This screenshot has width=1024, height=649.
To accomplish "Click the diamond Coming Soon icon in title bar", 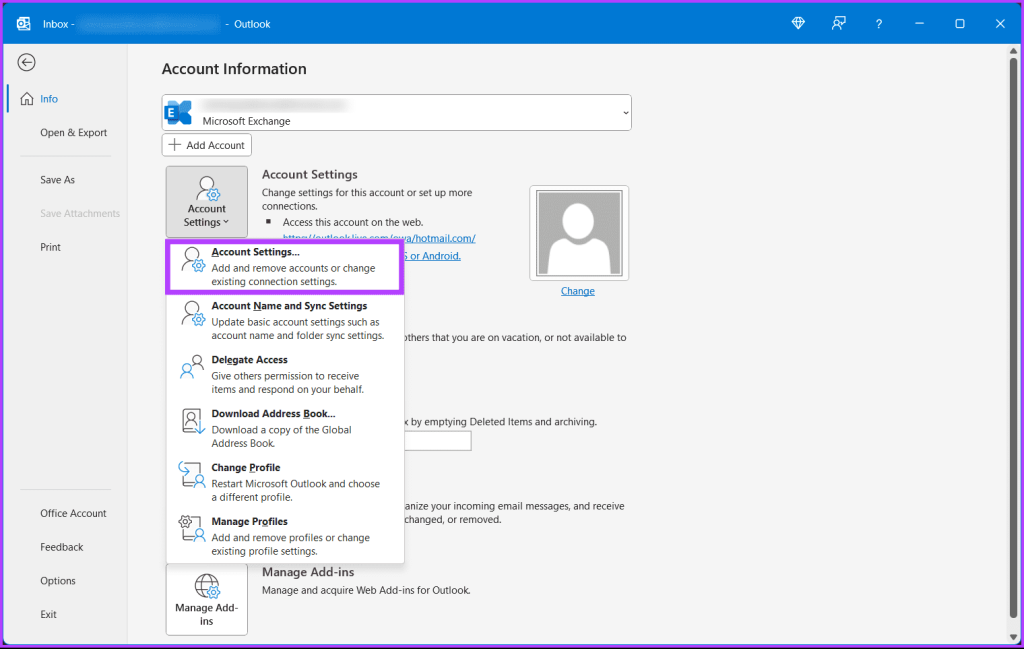I will click(798, 23).
